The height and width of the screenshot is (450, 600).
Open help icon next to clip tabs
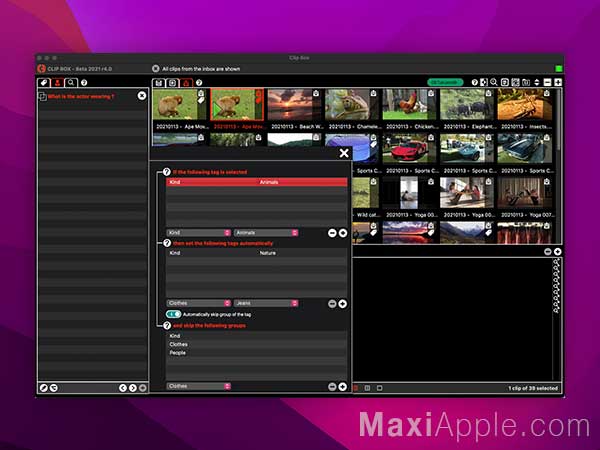click(199, 83)
